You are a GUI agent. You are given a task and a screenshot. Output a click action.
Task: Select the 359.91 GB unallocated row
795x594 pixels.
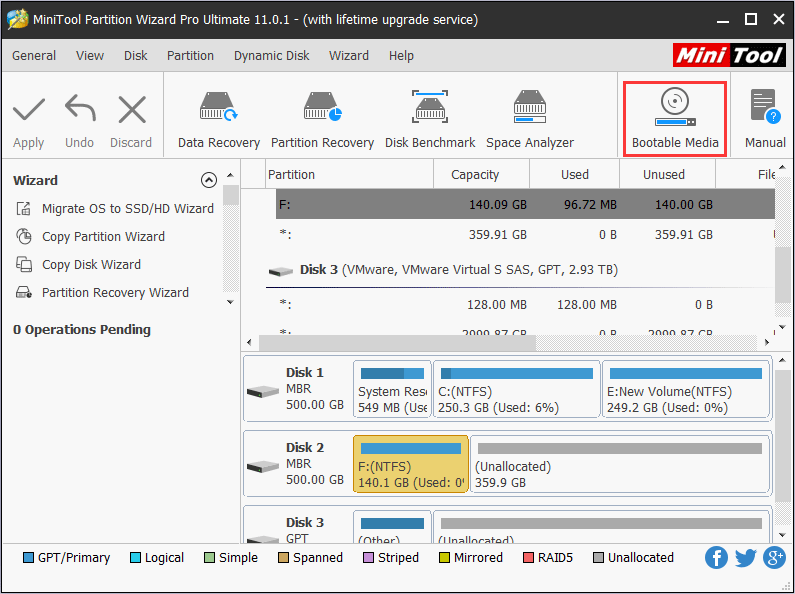pyautogui.click(x=525, y=235)
